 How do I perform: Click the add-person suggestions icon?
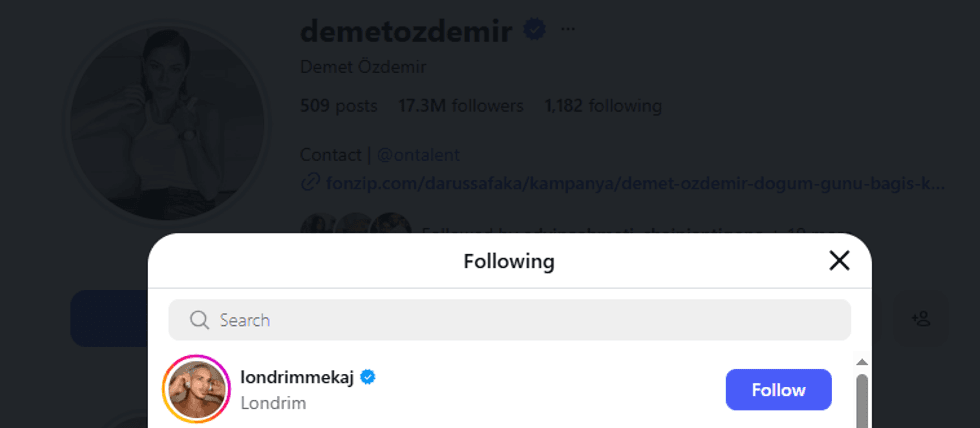point(921,319)
